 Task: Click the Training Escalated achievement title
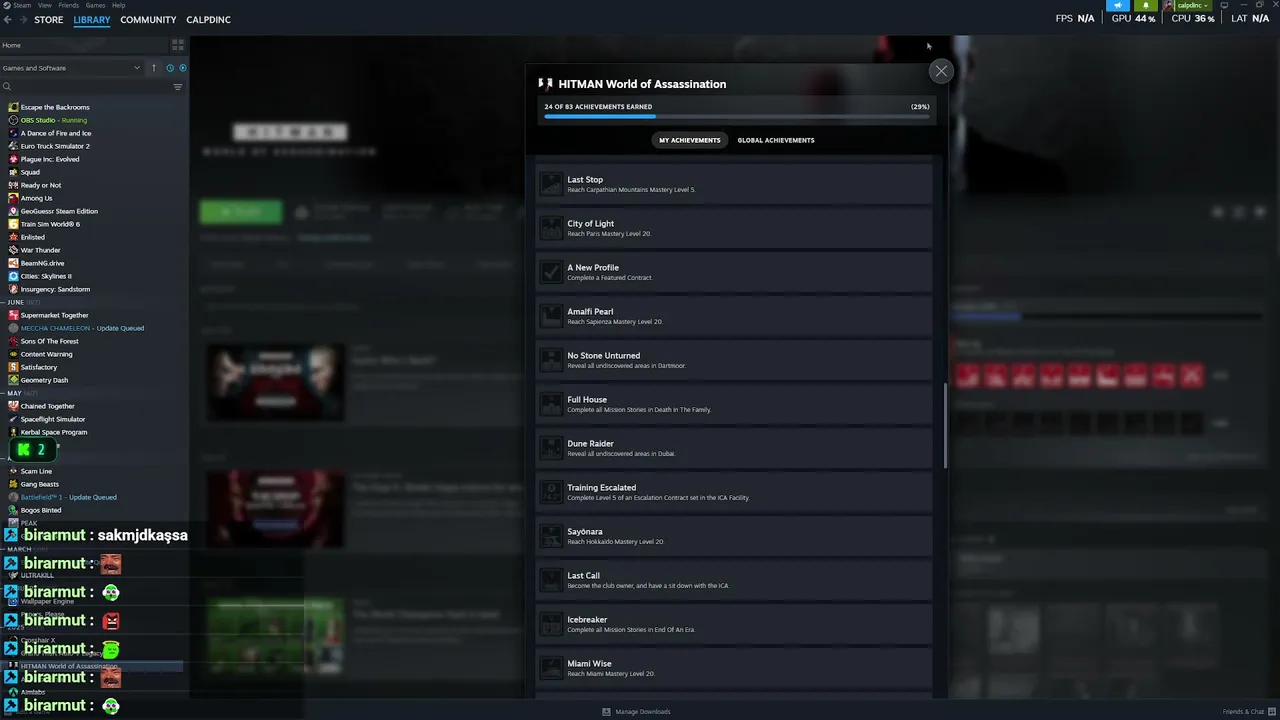[601, 488]
